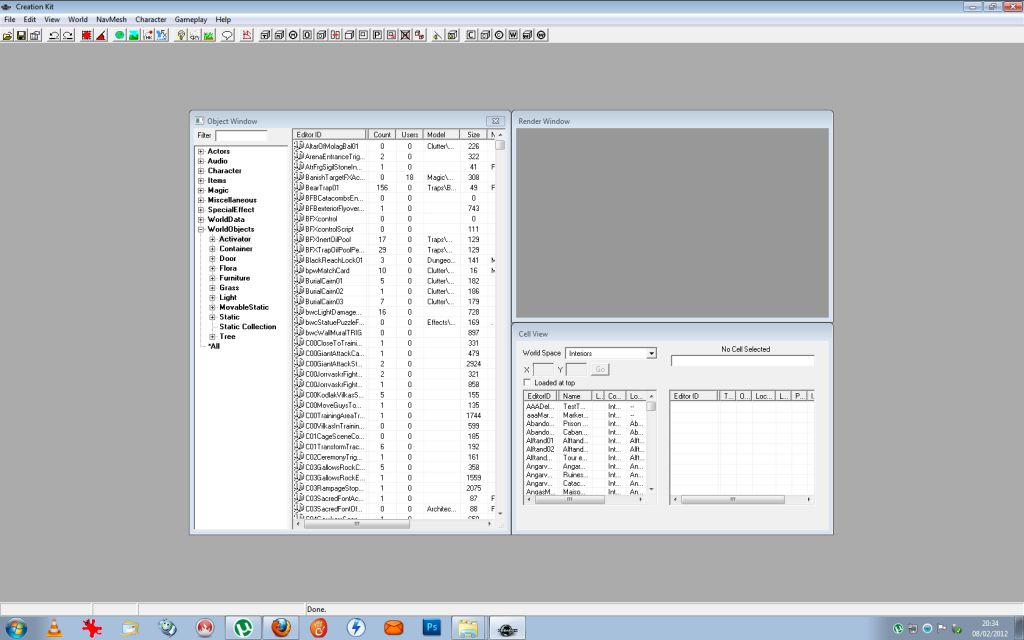Click the speech bubble dialogue icon
The height and width of the screenshot is (640, 1024).
pyautogui.click(x=227, y=35)
